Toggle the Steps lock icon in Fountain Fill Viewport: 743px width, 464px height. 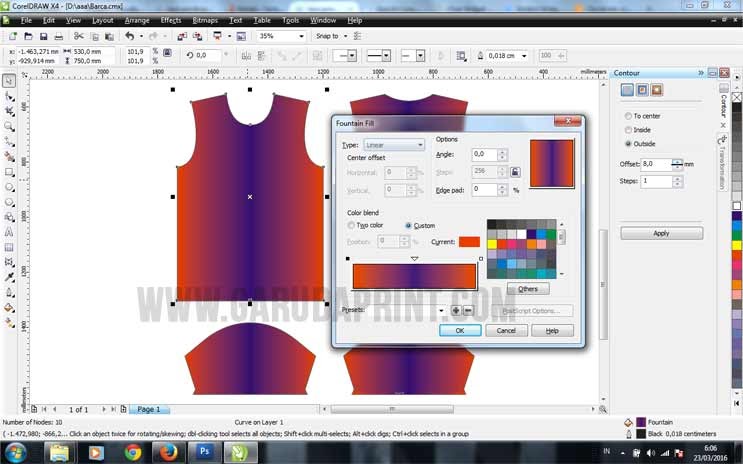pyautogui.click(x=515, y=172)
